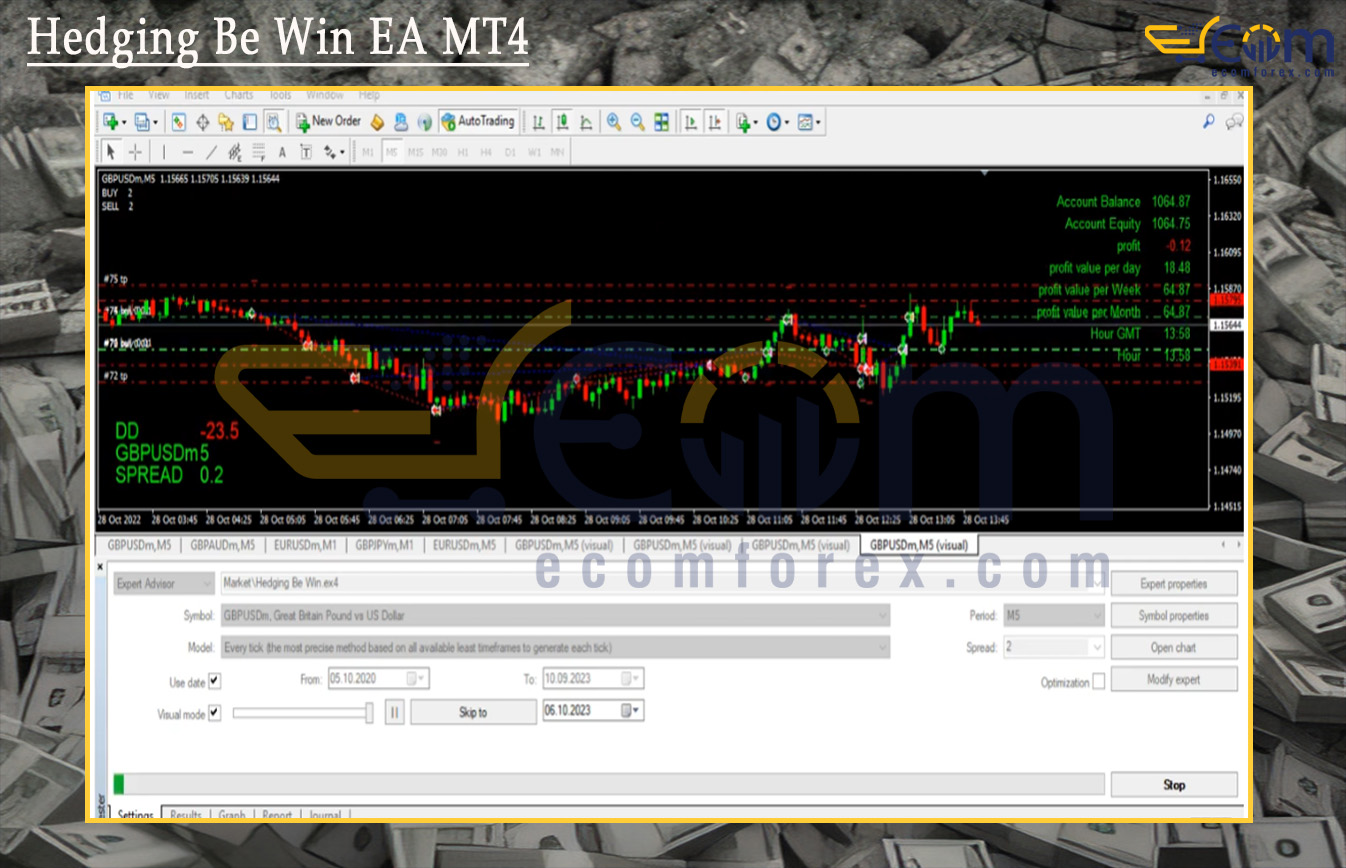This screenshot has width=1346, height=868.
Task: Open the Skip to date dropdown
Action: [632, 711]
